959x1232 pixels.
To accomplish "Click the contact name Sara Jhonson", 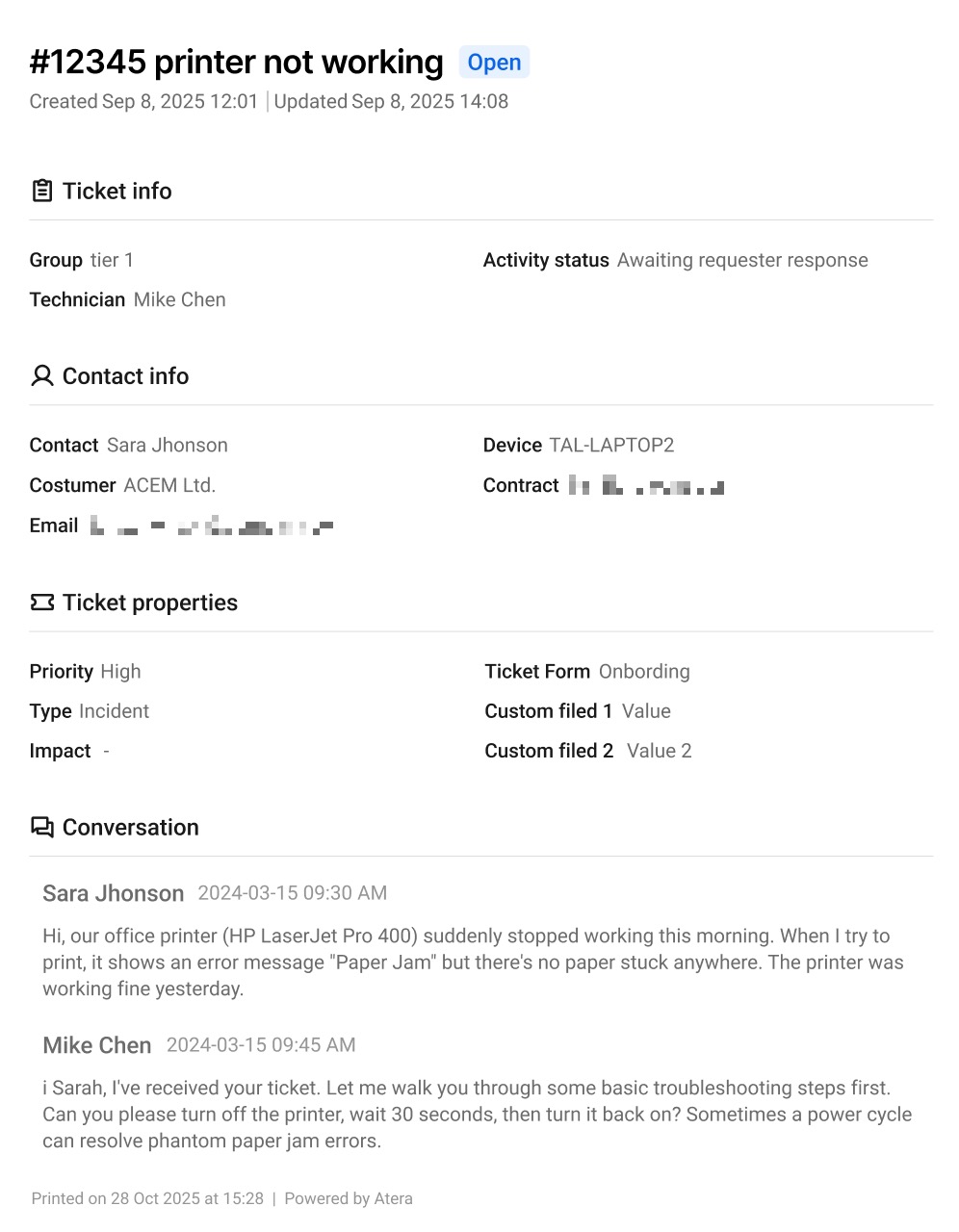I will pos(168,445).
